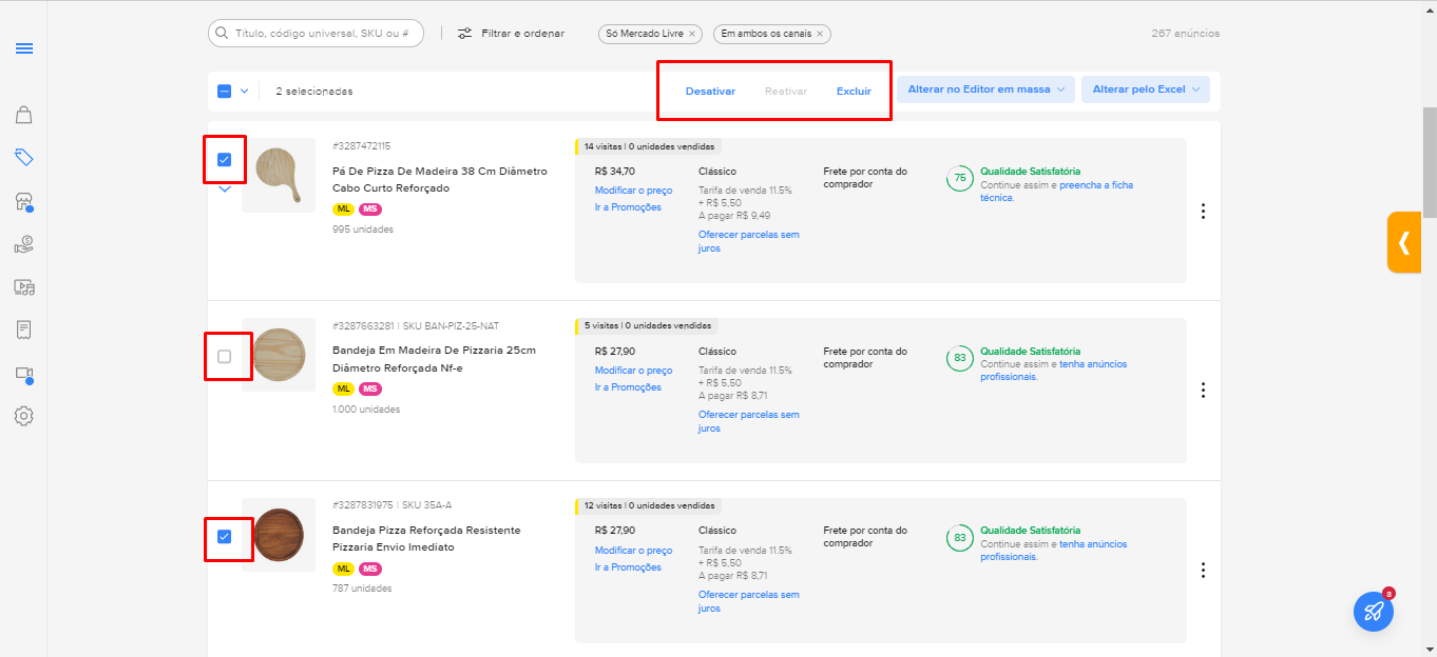This screenshot has width=1437, height=657.
Task: Open the Alterar no Editor em massa dropdown
Action: coord(984,89)
